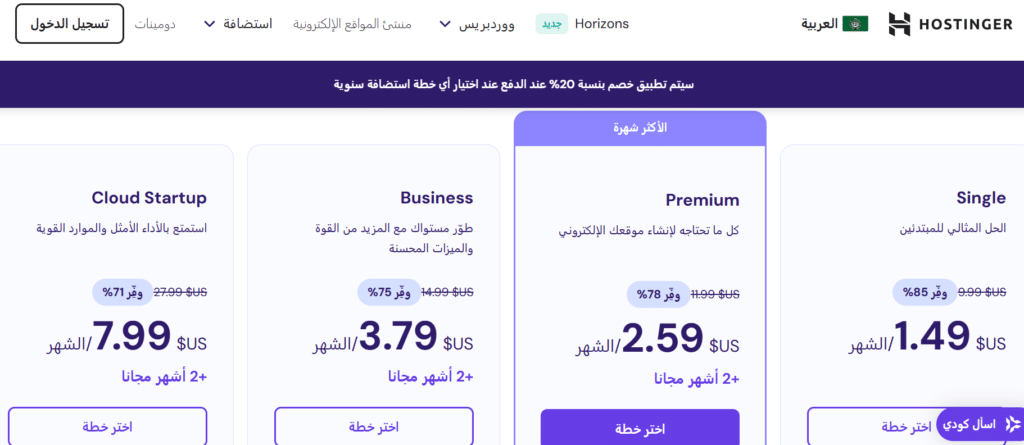Go to the دومينات page

(155, 24)
